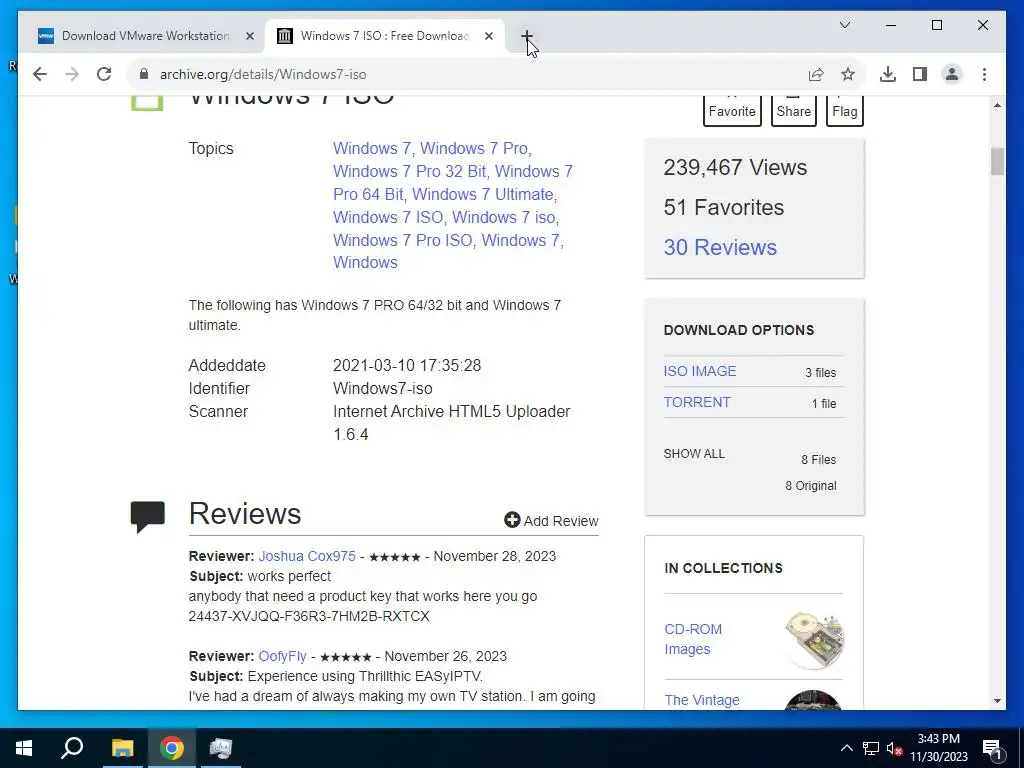
Task: Open the 30 Reviews link
Action: point(720,248)
